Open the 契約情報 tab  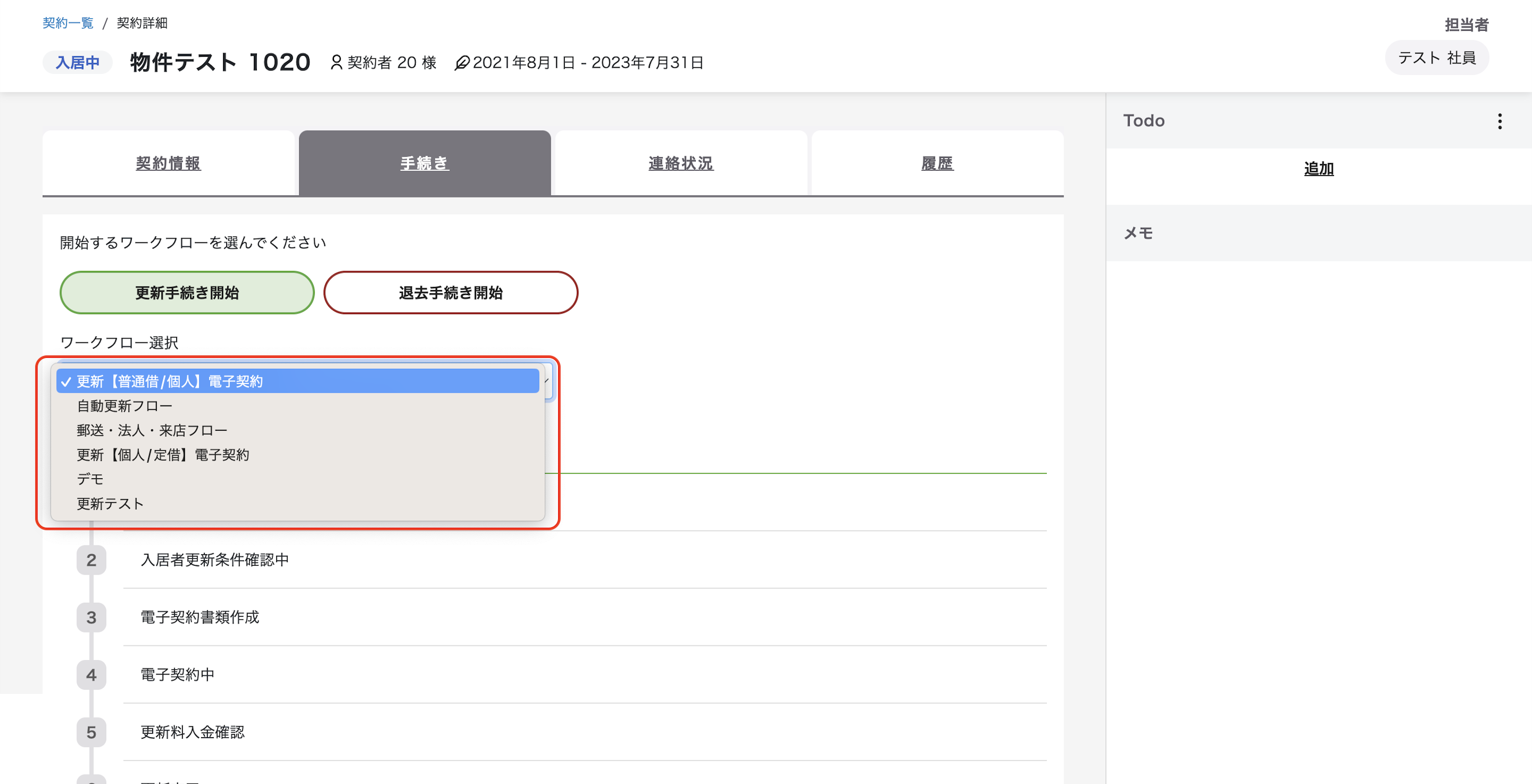pos(168,164)
